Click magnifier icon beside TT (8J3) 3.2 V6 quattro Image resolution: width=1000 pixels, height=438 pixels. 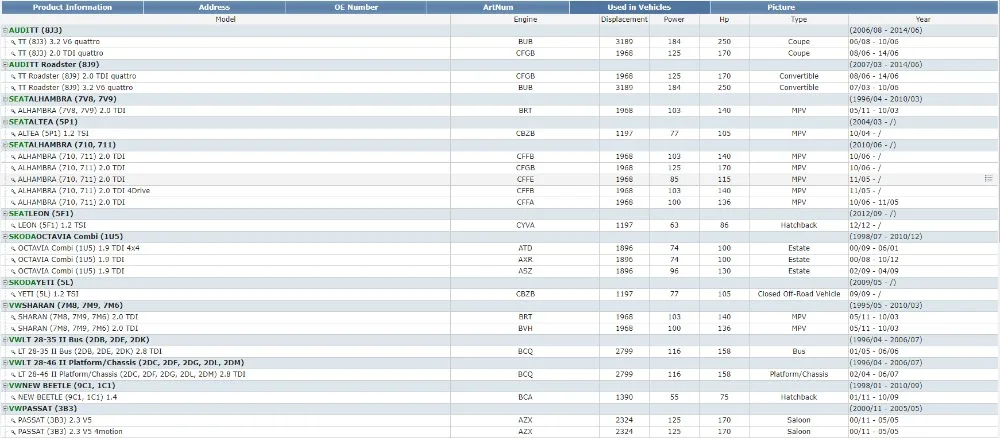coord(13,42)
